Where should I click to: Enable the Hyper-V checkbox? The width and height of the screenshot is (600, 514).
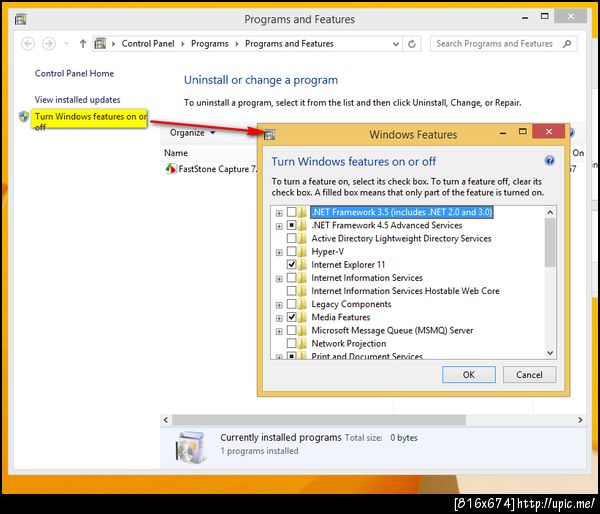point(292,251)
